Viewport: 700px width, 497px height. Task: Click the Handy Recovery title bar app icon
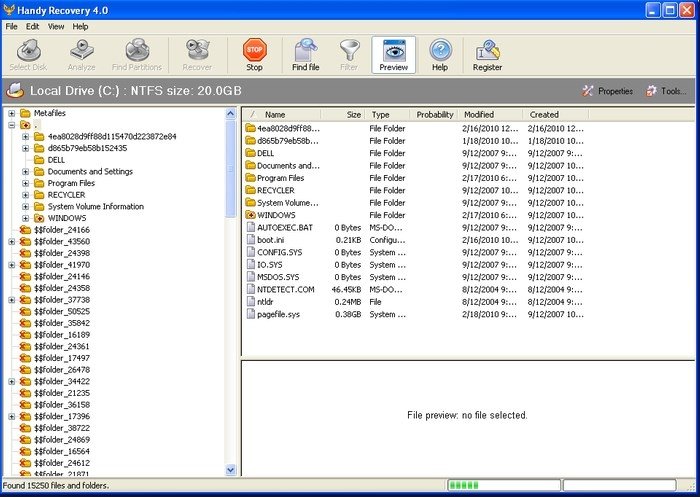click(8, 10)
